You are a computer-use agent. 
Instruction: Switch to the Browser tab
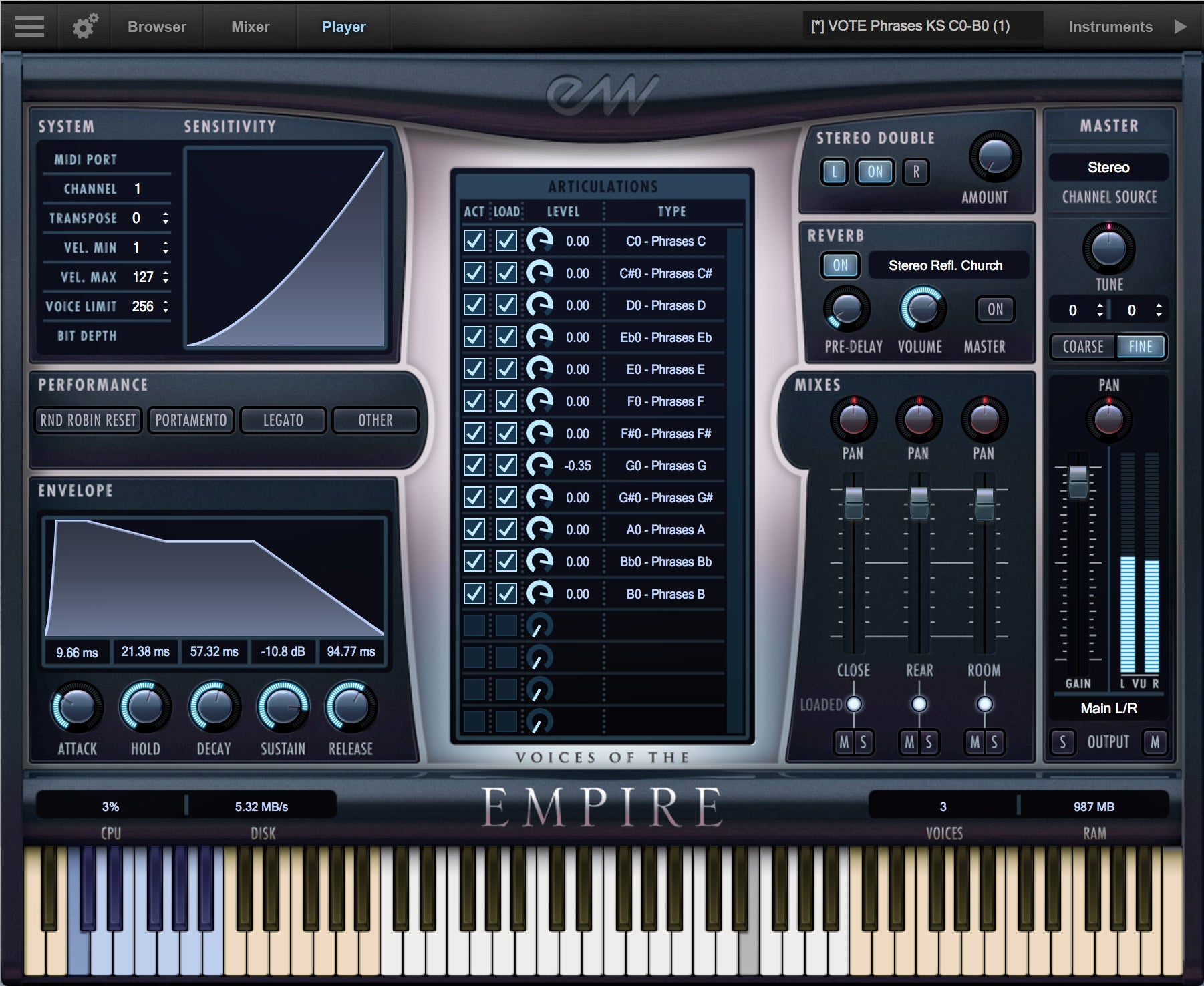tap(156, 27)
